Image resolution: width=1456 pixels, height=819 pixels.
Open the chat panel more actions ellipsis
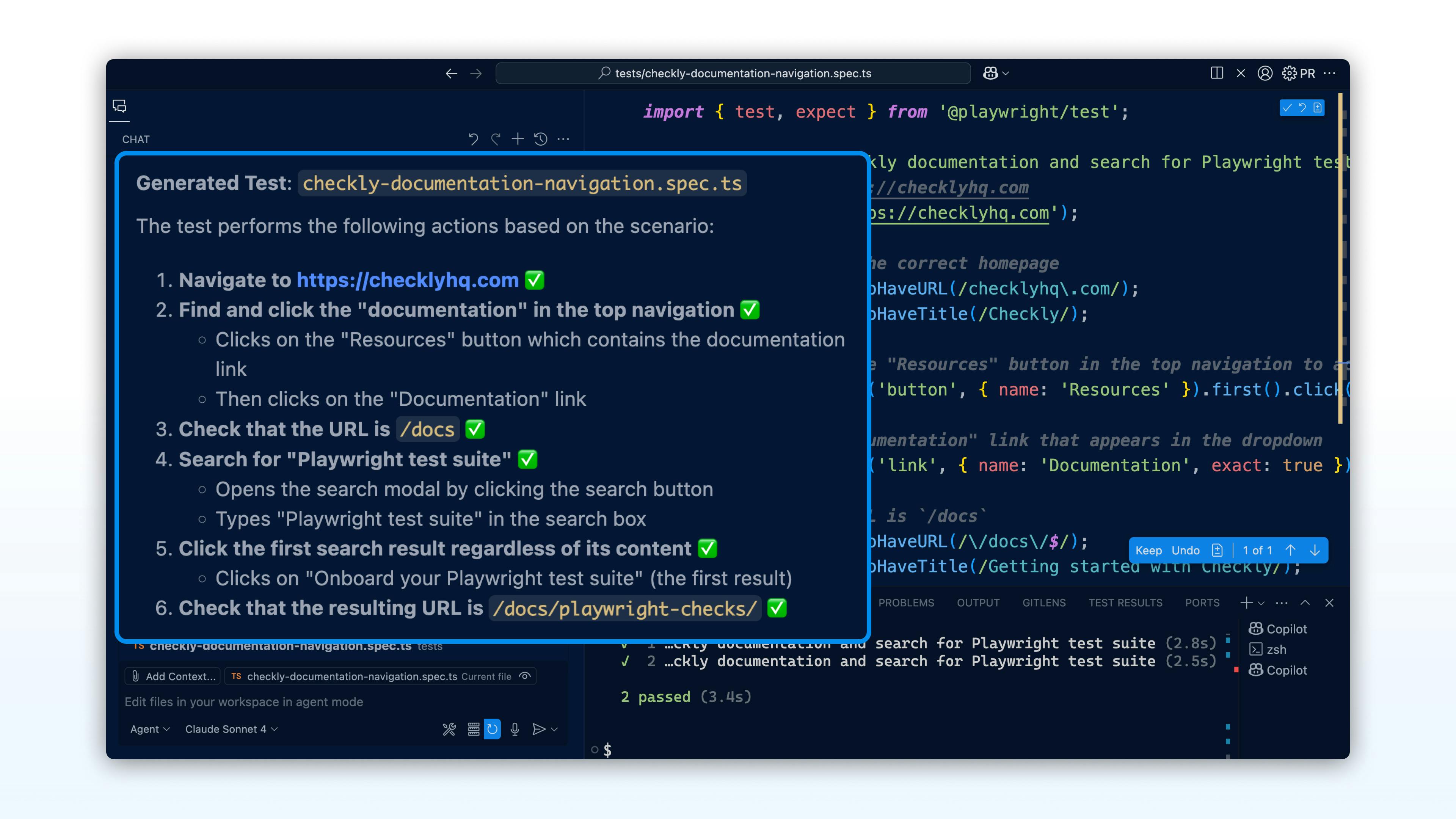[563, 139]
